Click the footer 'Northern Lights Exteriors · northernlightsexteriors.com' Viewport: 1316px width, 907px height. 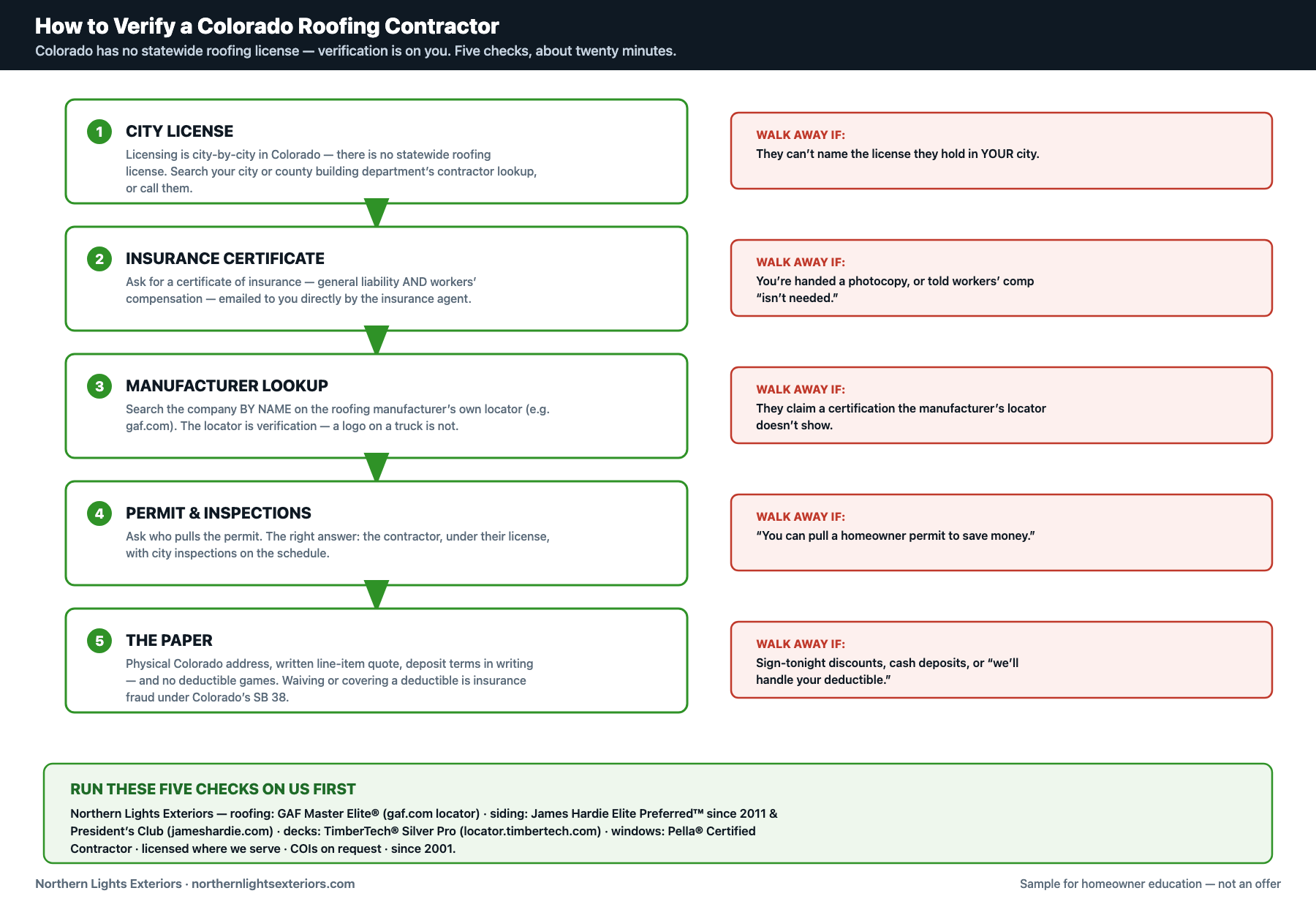click(195, 884)
